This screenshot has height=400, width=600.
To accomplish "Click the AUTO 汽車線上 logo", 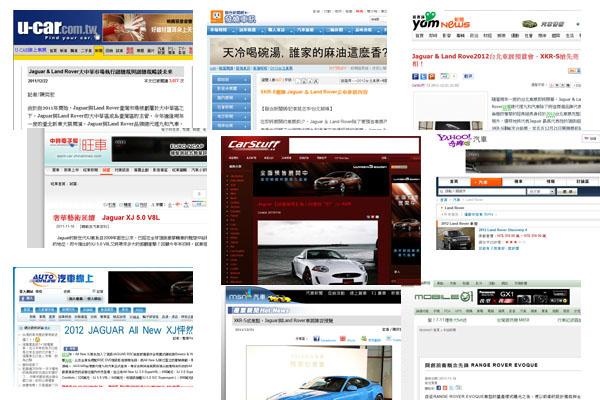I will tap(52, 283).
